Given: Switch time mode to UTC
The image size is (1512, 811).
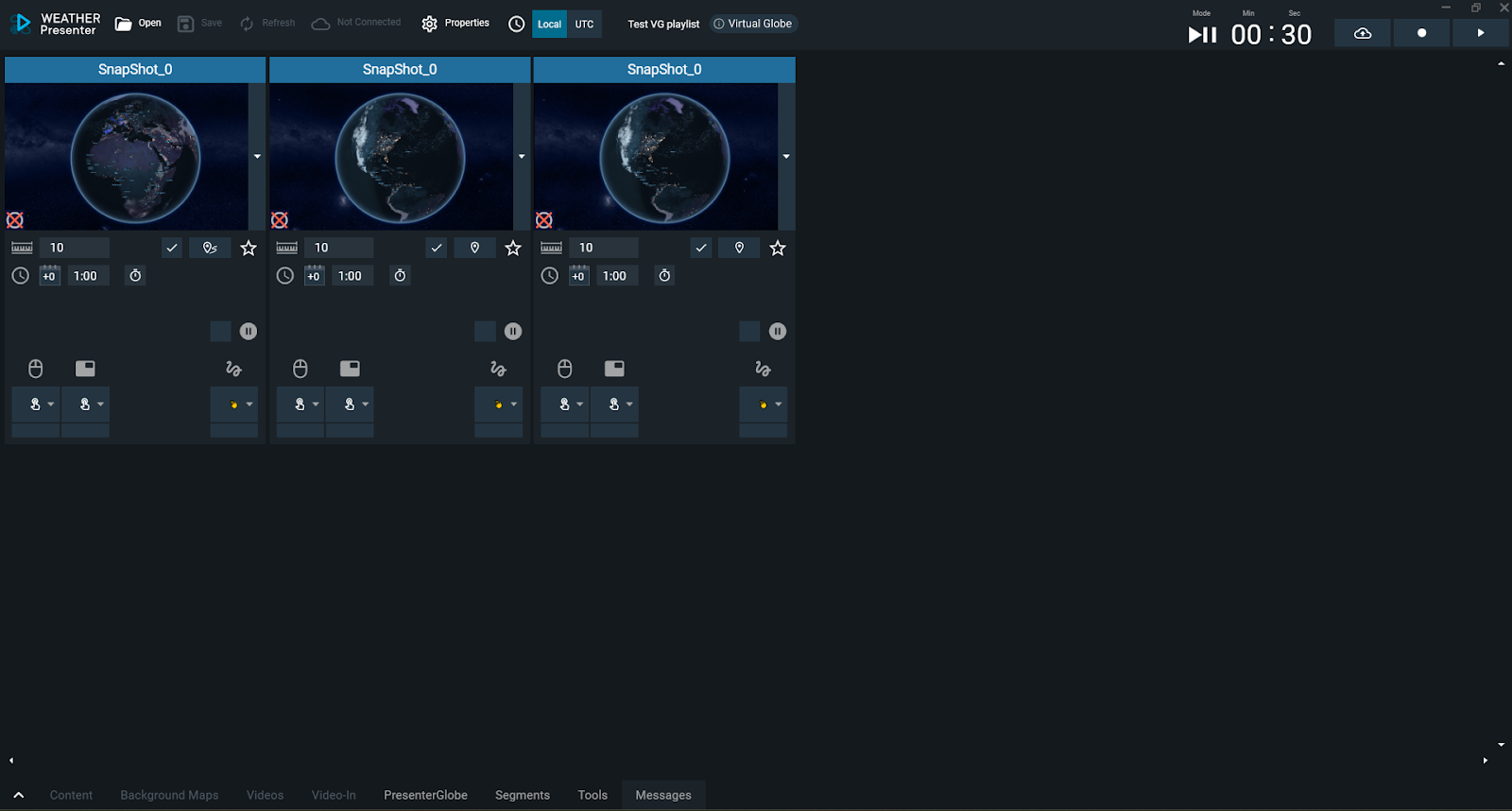Looking at the screenshot, I should (584, 25).
